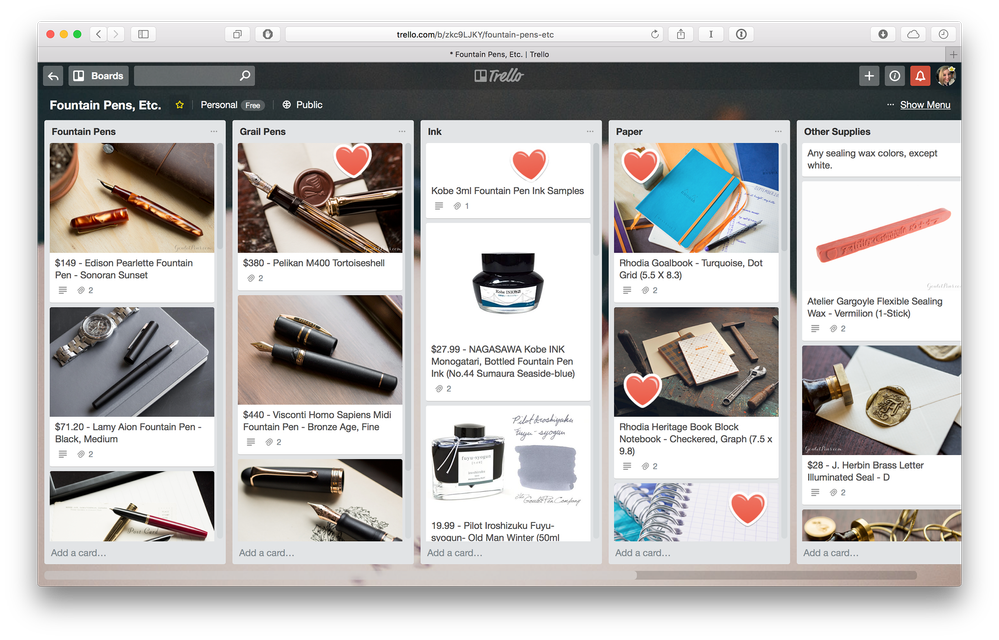Open the red notifications bell
The width and height of the screenshot is (999, 640).
click(920, 76)
